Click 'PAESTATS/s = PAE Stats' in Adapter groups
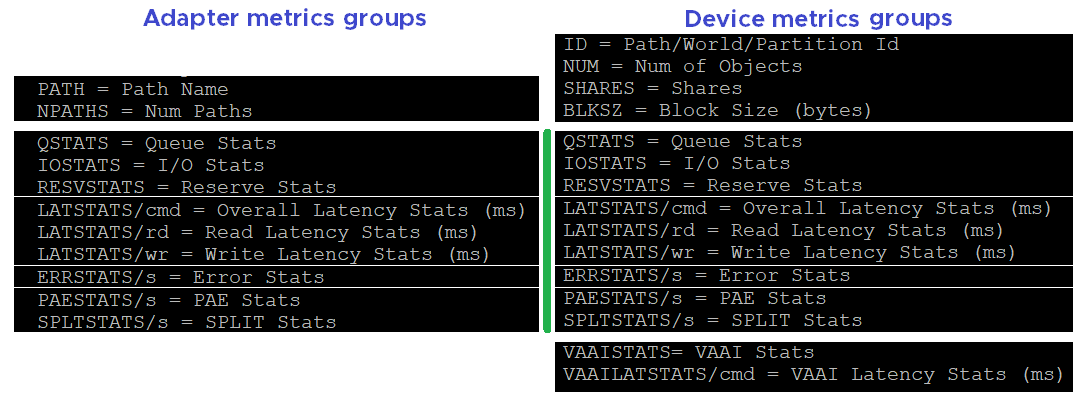Viewport: 1085px width, 401px height. 169,300
